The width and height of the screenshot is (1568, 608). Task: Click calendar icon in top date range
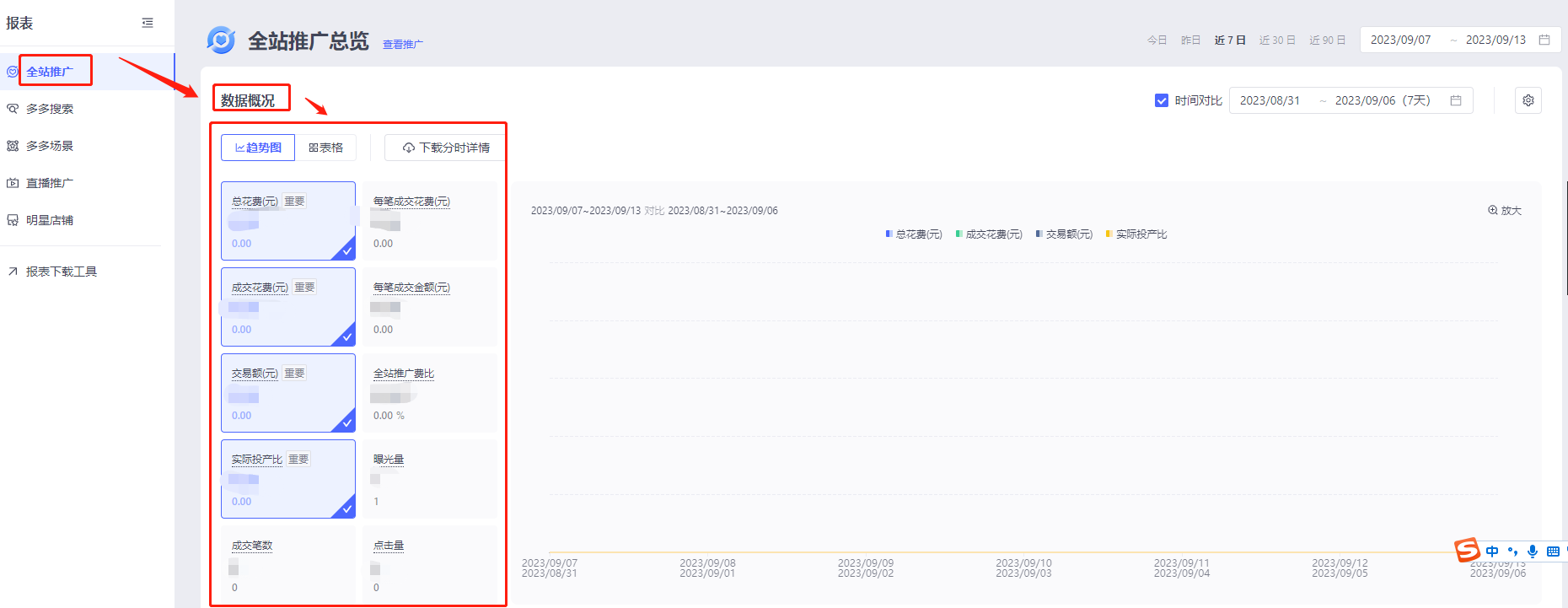(x=1544, y=40)
